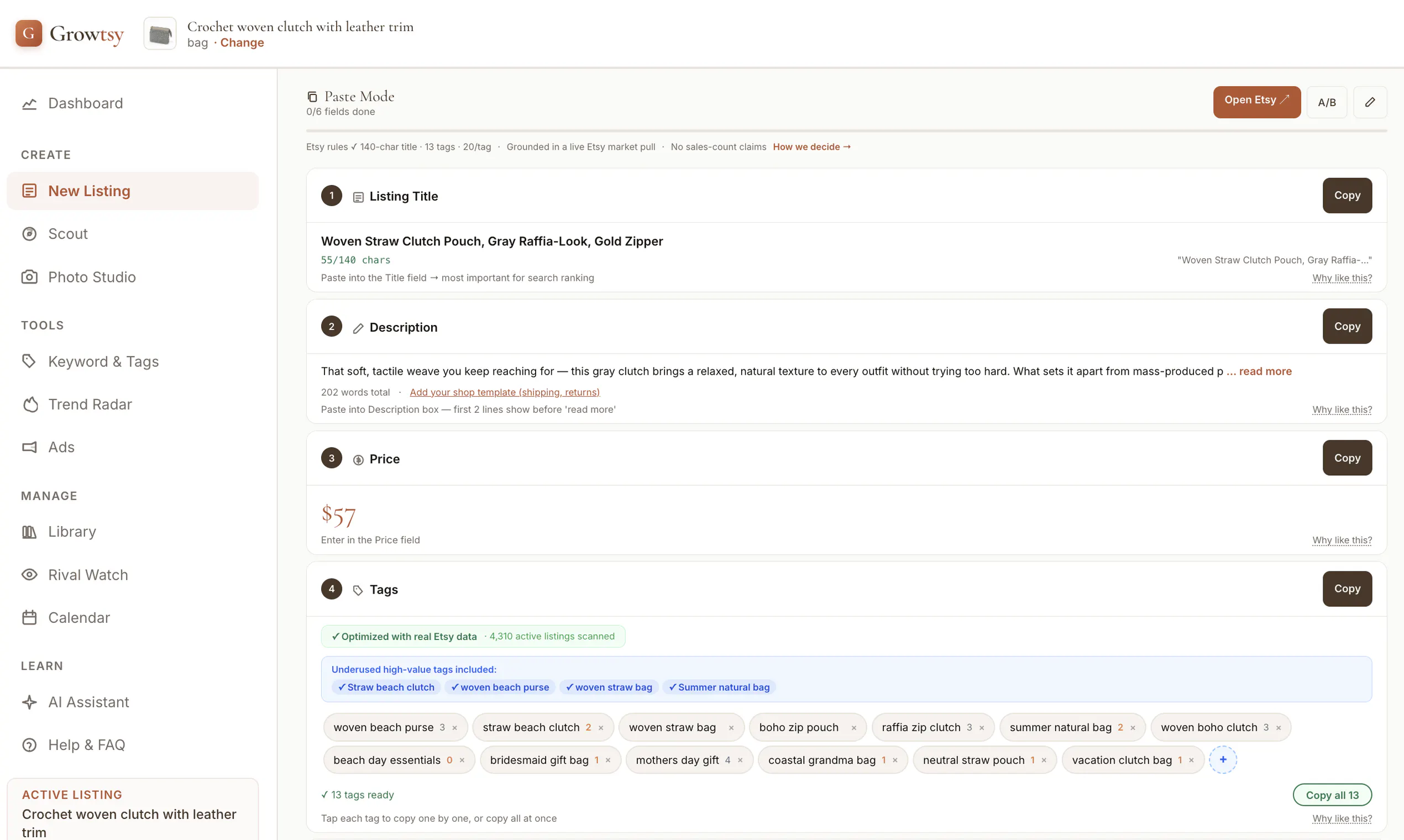Remove the vacation clutch bag tag

point(1191,760)
